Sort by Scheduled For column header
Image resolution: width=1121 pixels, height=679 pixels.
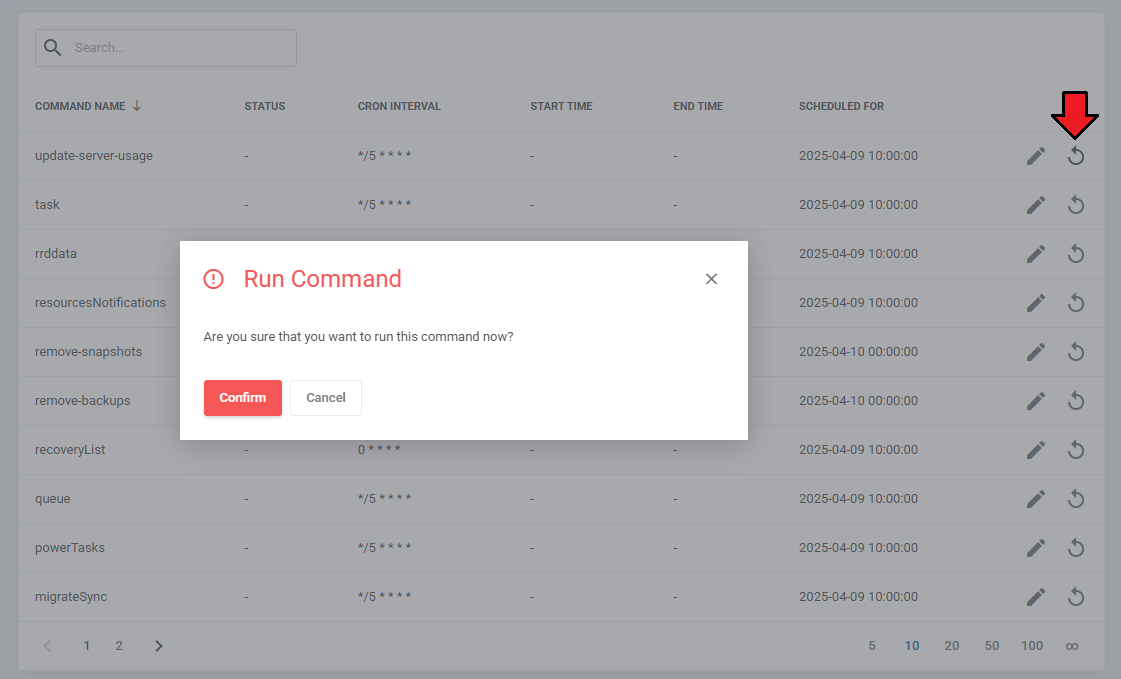point(841,106)
